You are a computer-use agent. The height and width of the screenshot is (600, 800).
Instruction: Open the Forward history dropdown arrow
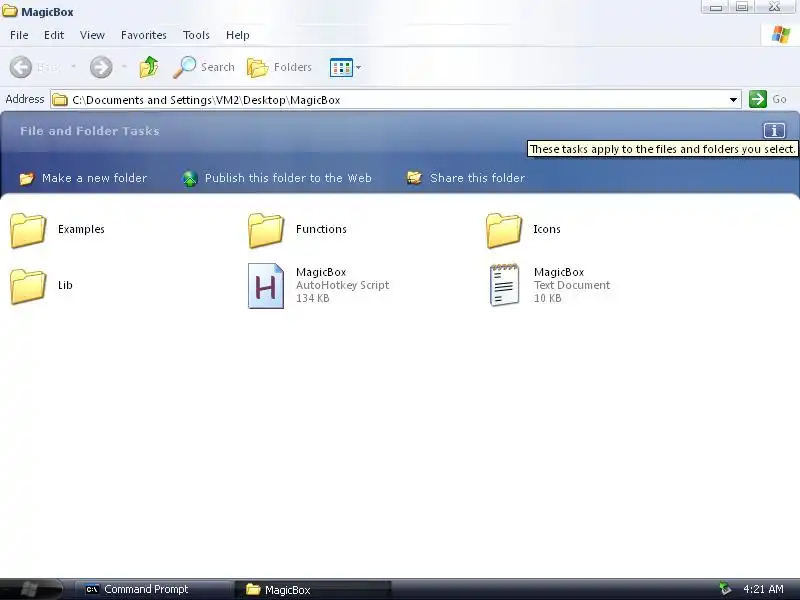tap(124, 67)
